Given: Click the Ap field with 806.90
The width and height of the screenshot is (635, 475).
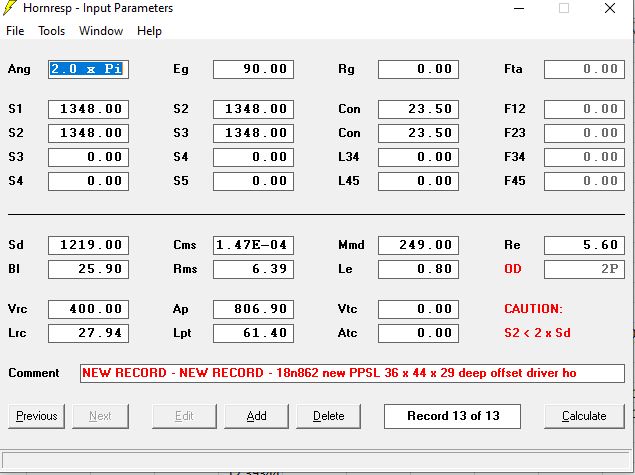Looking at the screenshot, I should [x=254, y=309].
